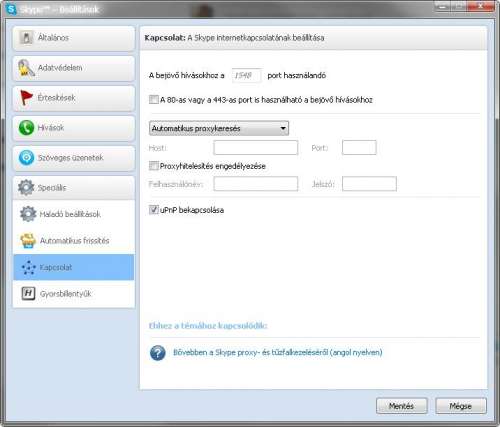
Task: Open the Általános settings icon
Action: click(26, 38)
